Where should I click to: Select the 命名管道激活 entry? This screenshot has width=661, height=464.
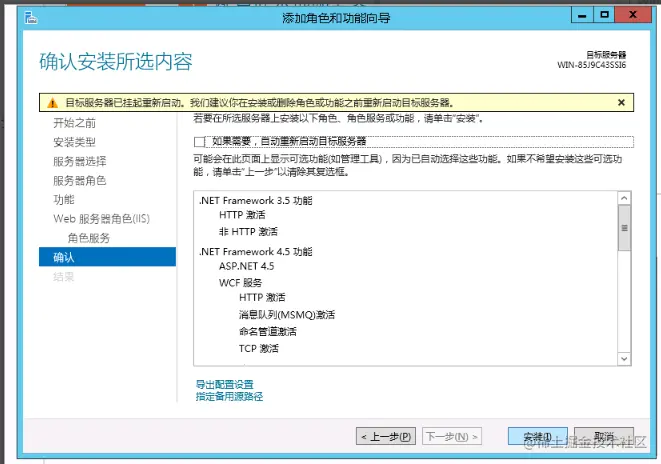click(268, 332)
